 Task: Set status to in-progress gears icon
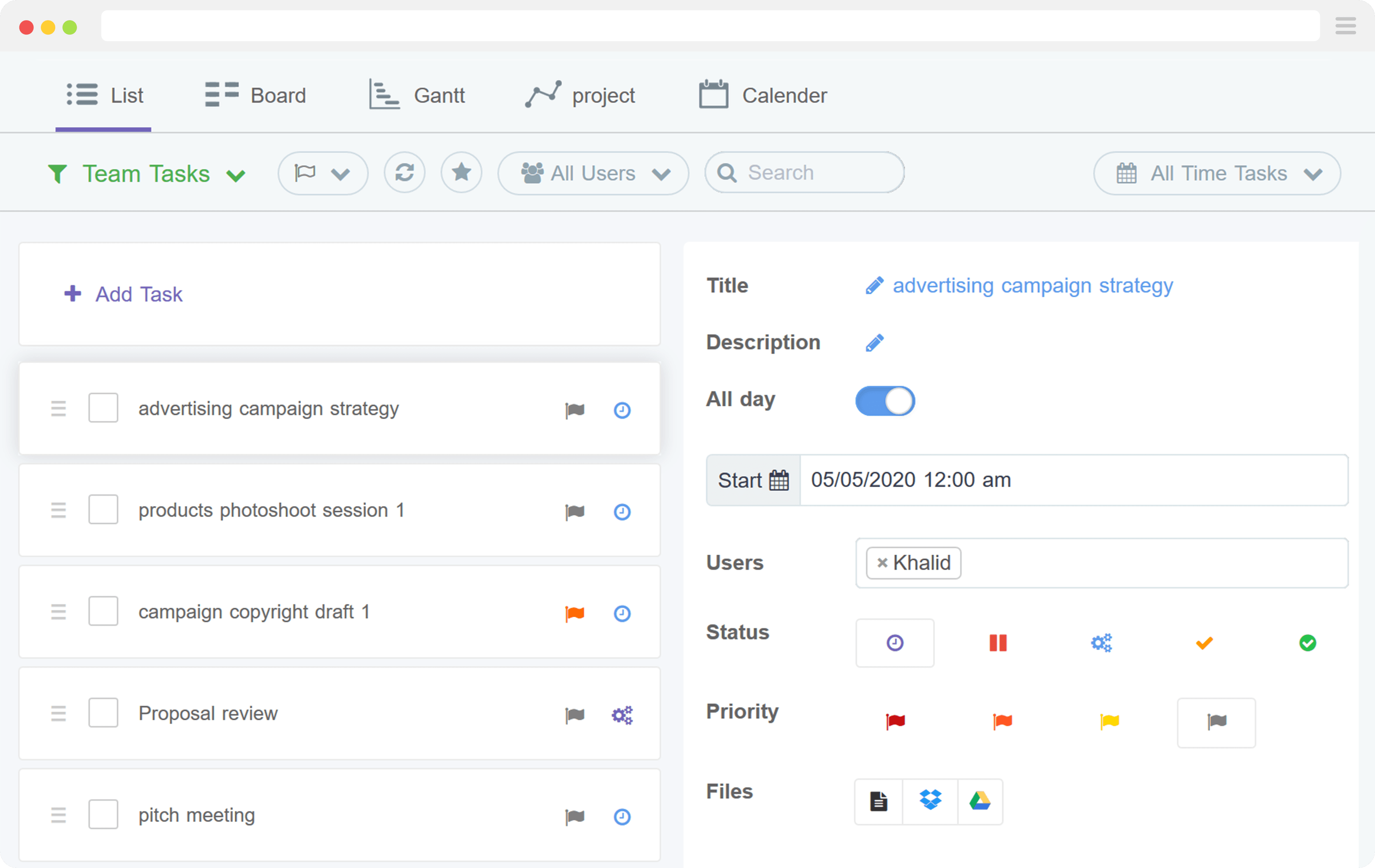point(1101,643)
